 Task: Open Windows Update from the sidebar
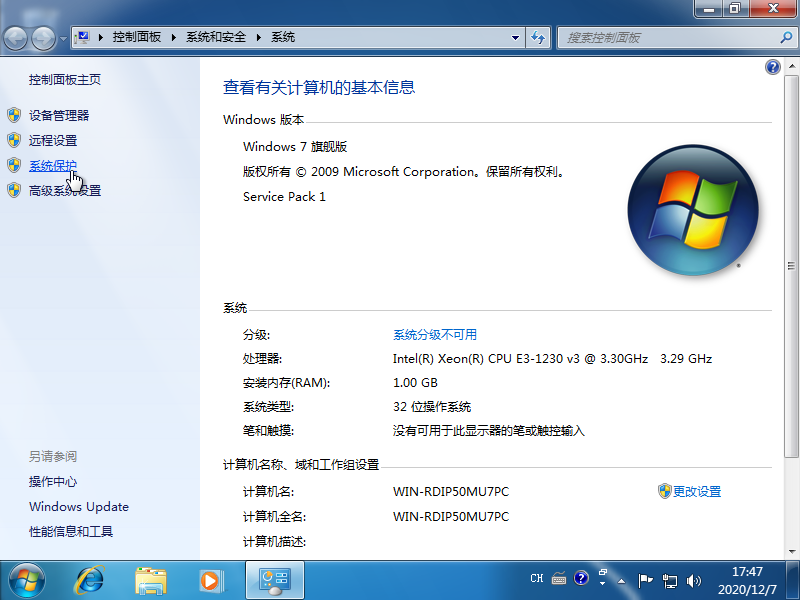78,507
